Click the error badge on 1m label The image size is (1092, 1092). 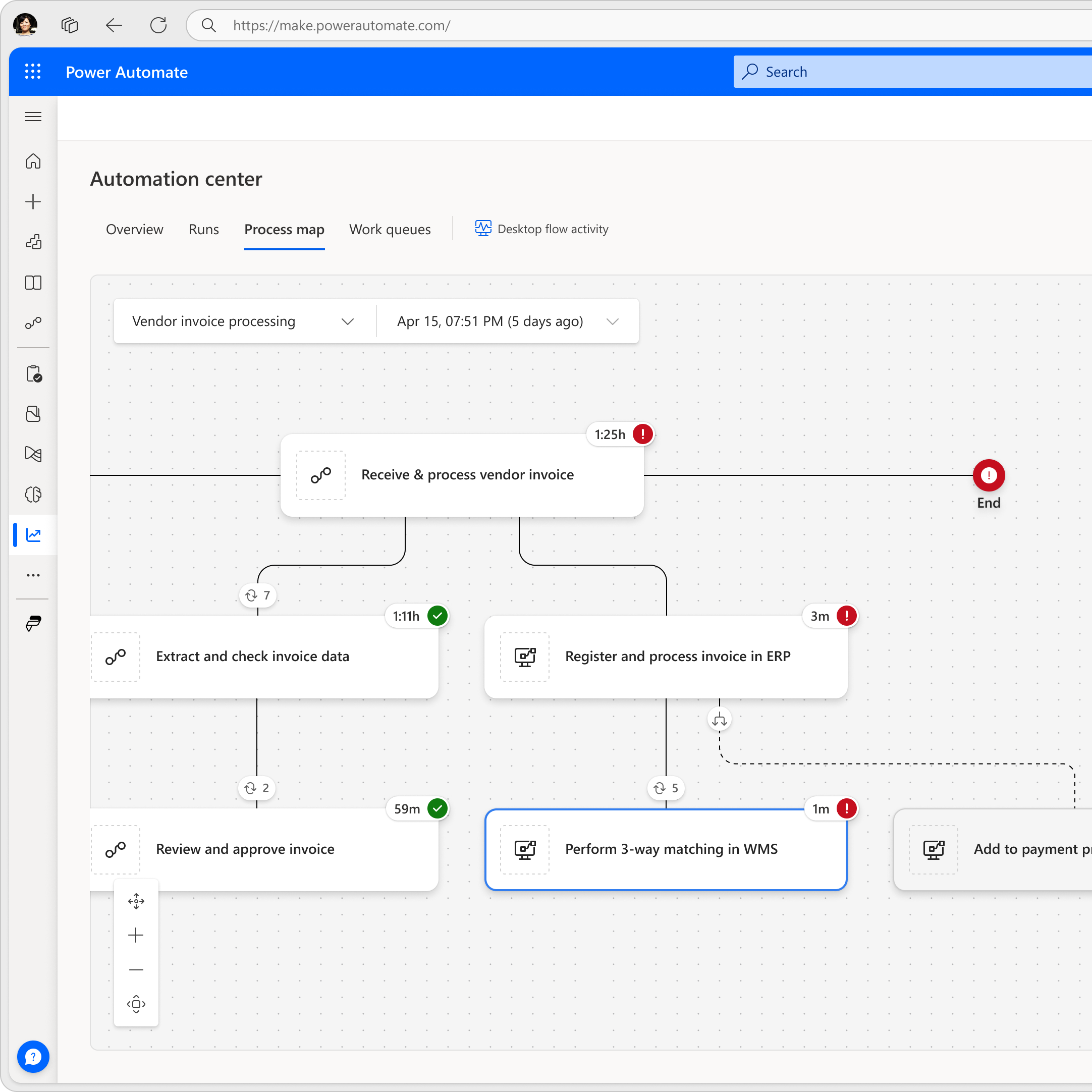846,808
